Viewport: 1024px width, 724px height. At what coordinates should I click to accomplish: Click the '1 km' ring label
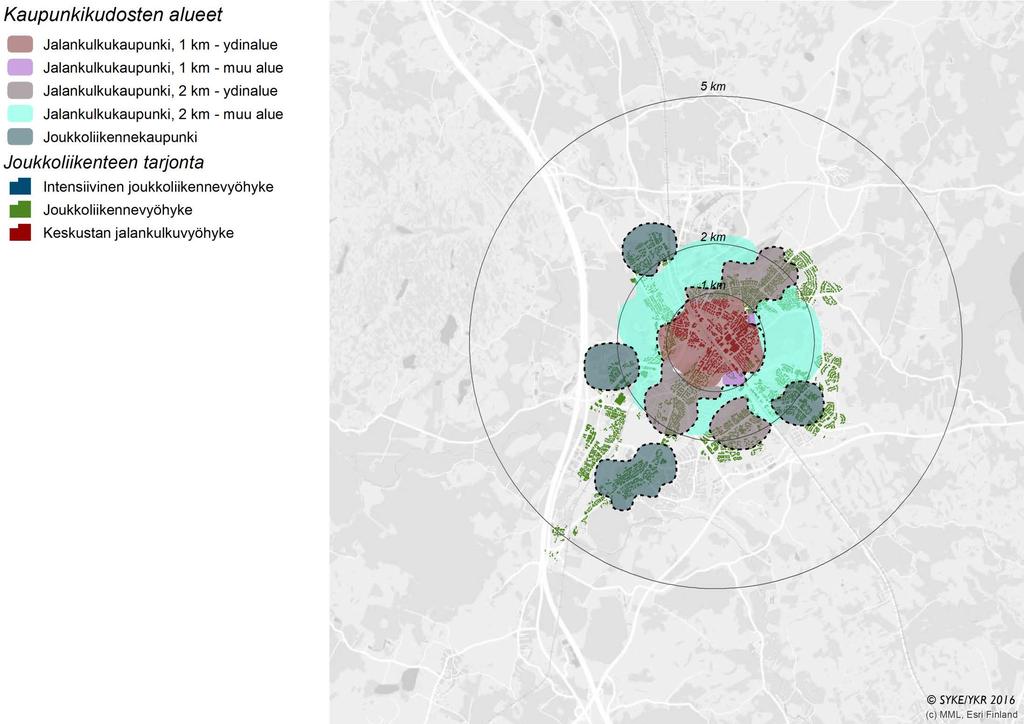pyautogui.click(x=712, y=285)
